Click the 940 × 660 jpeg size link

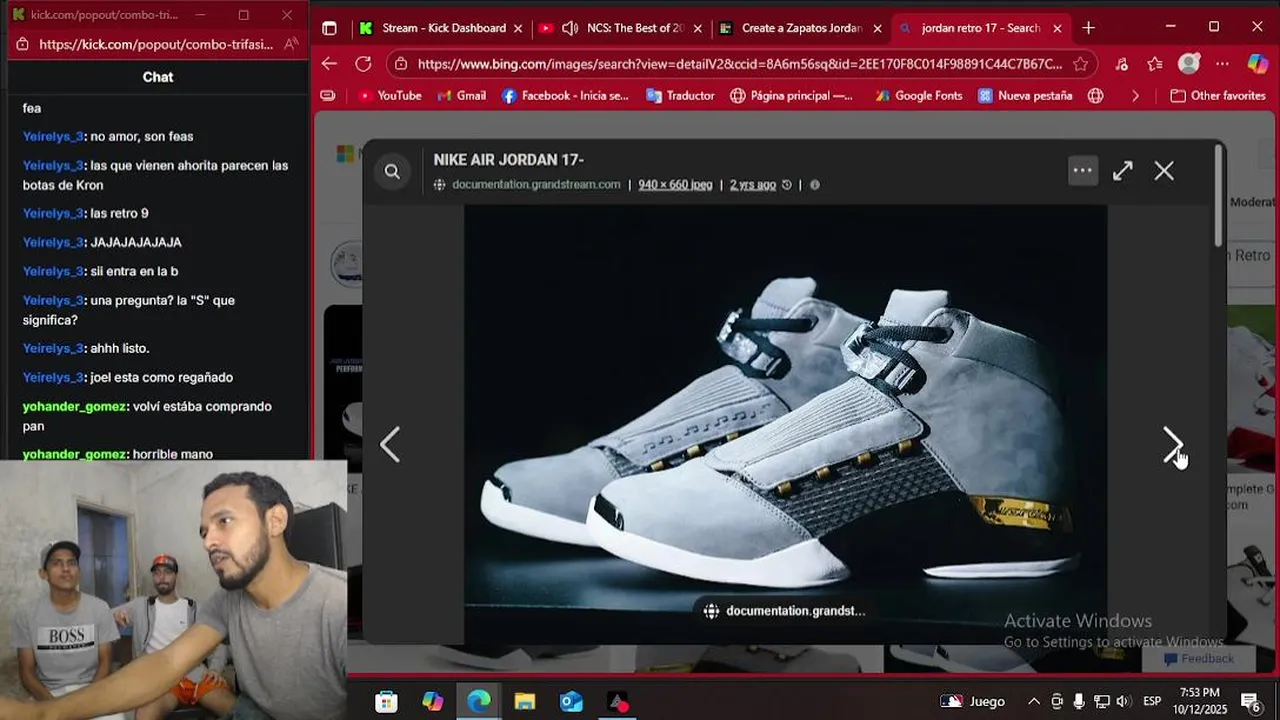[675, 185]
